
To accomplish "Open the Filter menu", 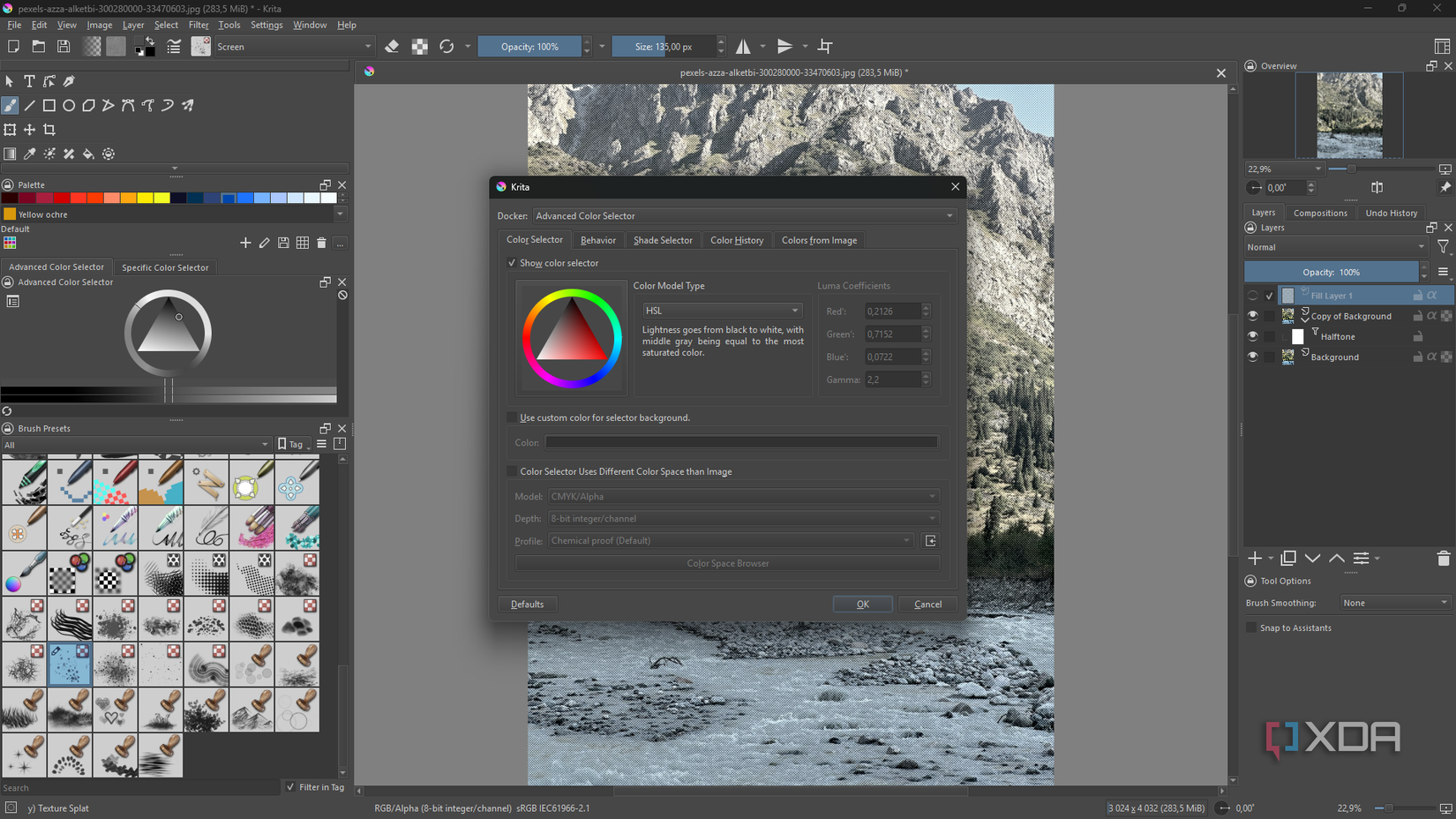I will [x=198, y=25].
